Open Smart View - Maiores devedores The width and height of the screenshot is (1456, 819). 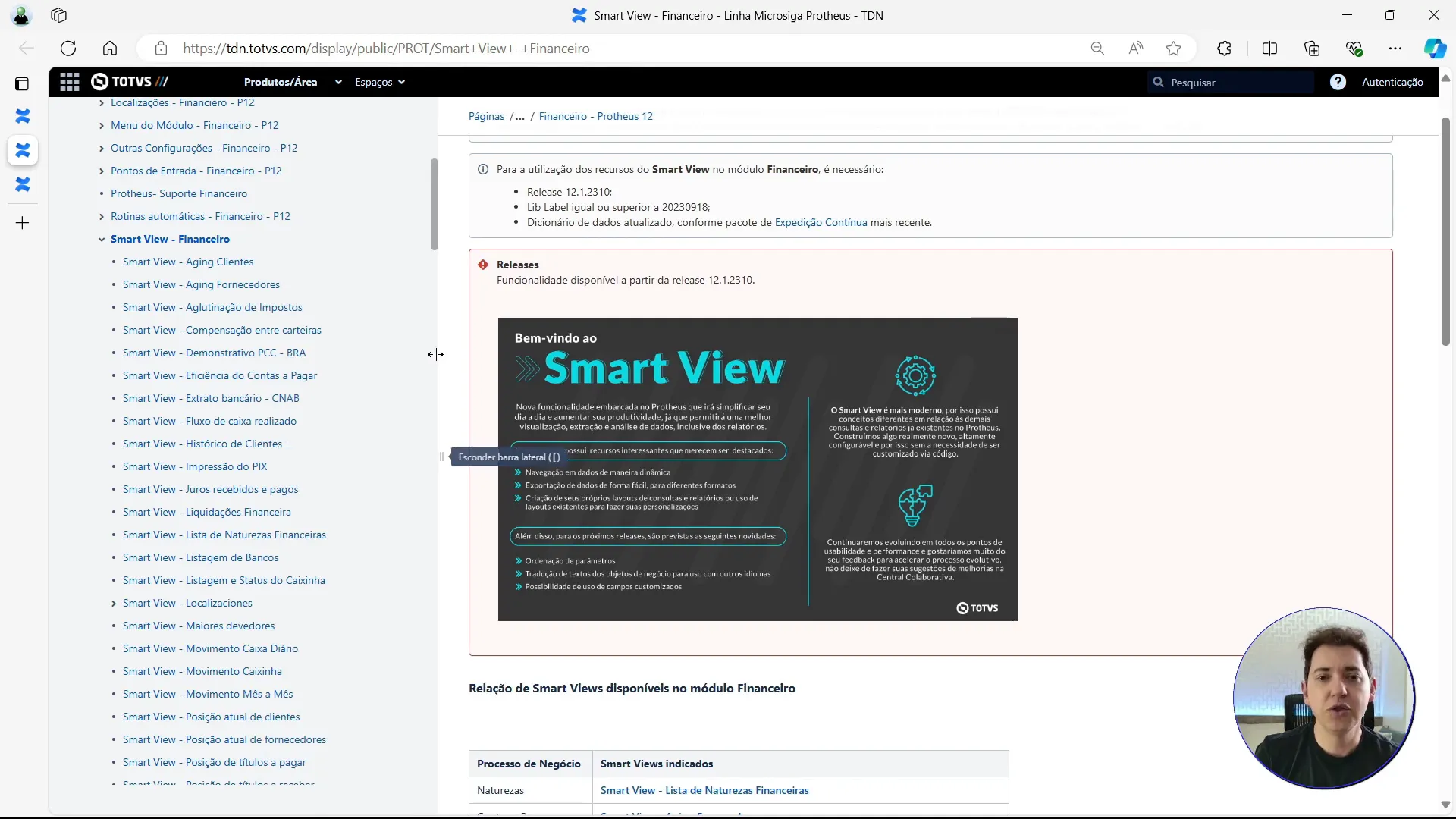(199, 626)
